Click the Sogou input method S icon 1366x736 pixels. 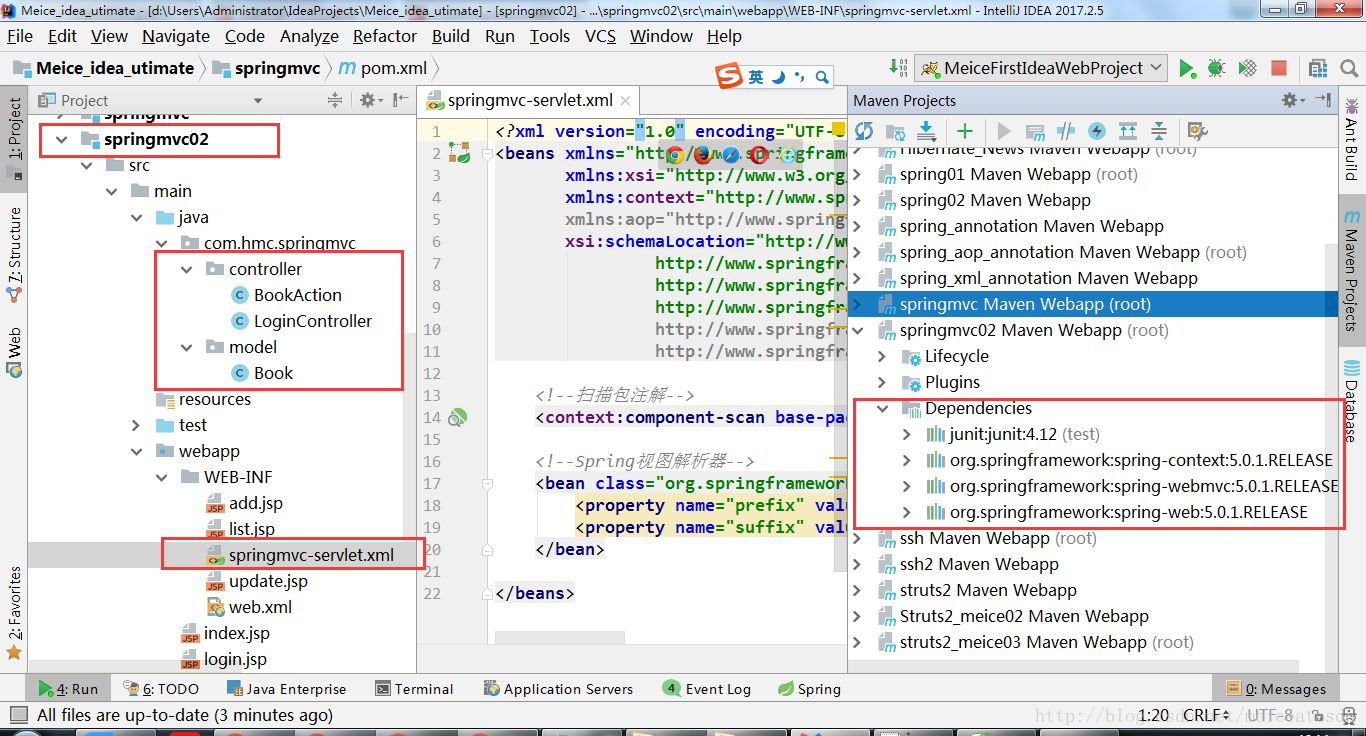tap(730, 76)
